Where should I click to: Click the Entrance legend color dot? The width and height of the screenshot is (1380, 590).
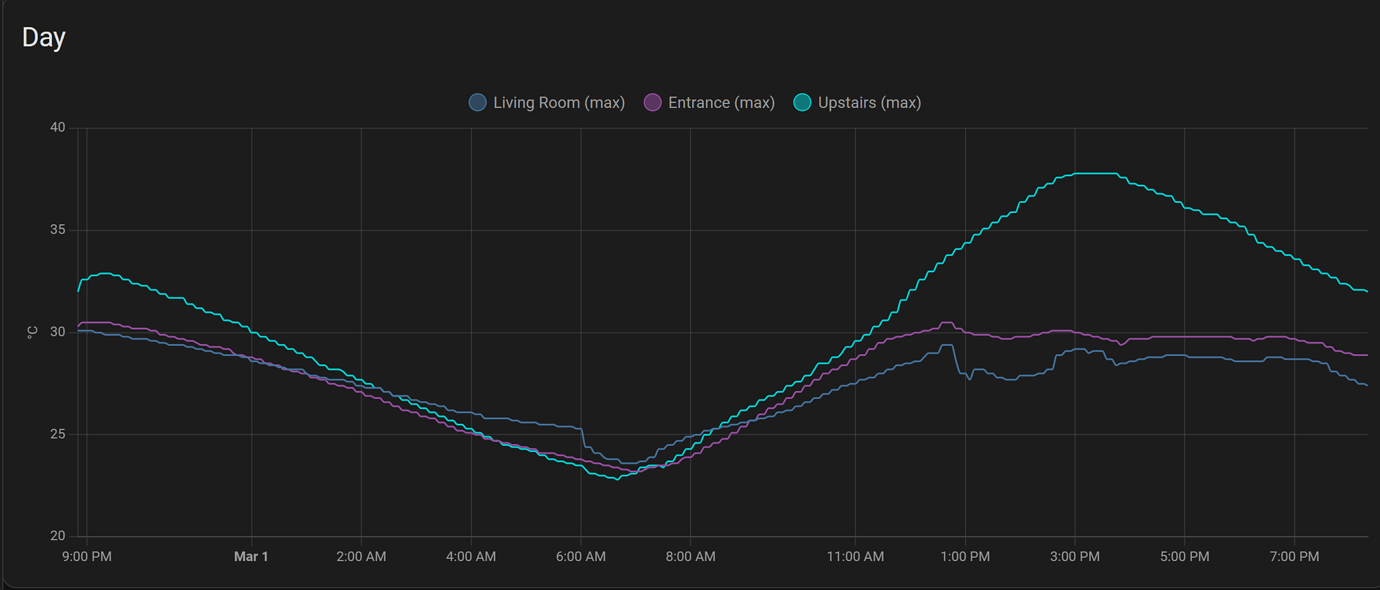click(651, 102)
